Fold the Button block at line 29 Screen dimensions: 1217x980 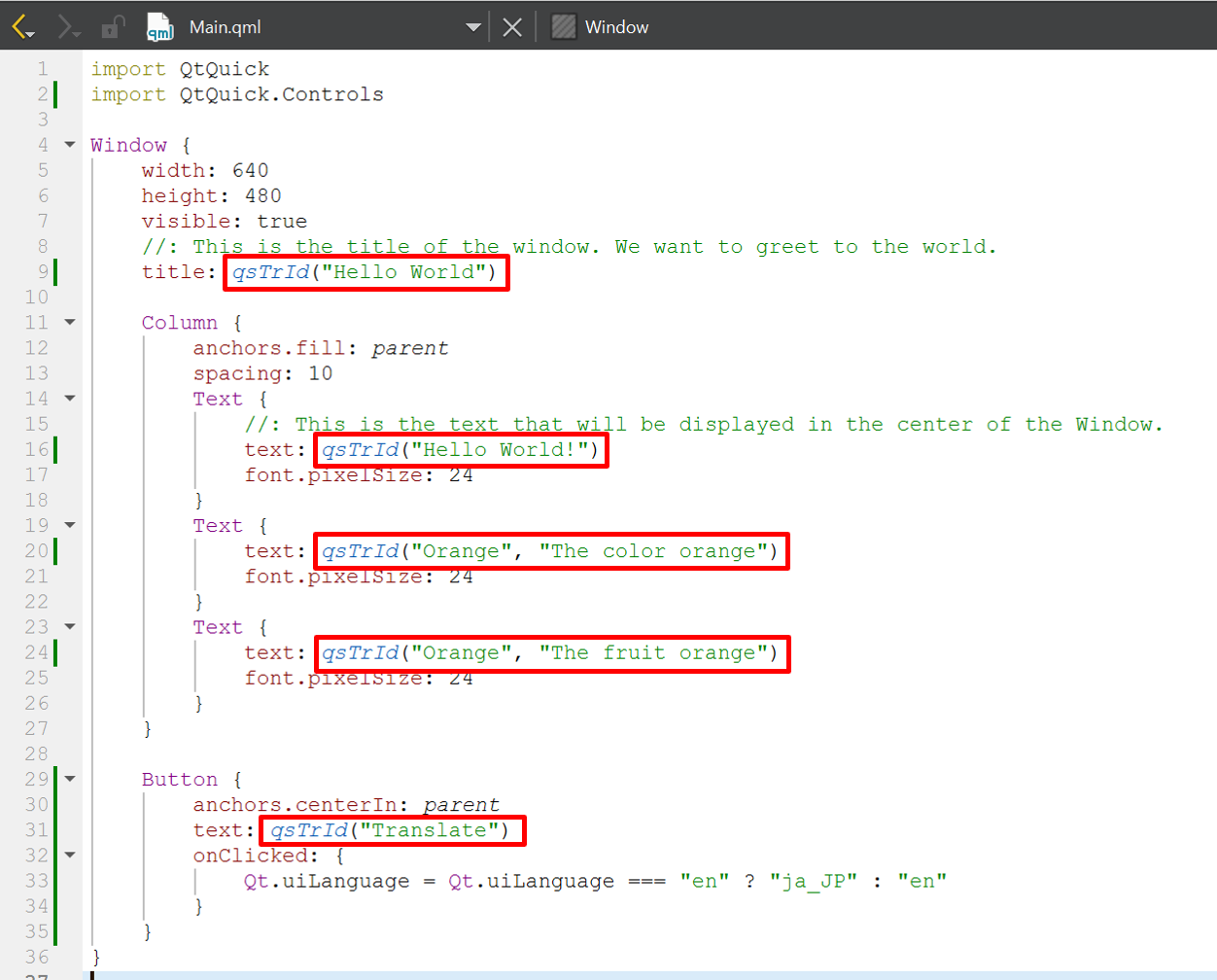70,779
